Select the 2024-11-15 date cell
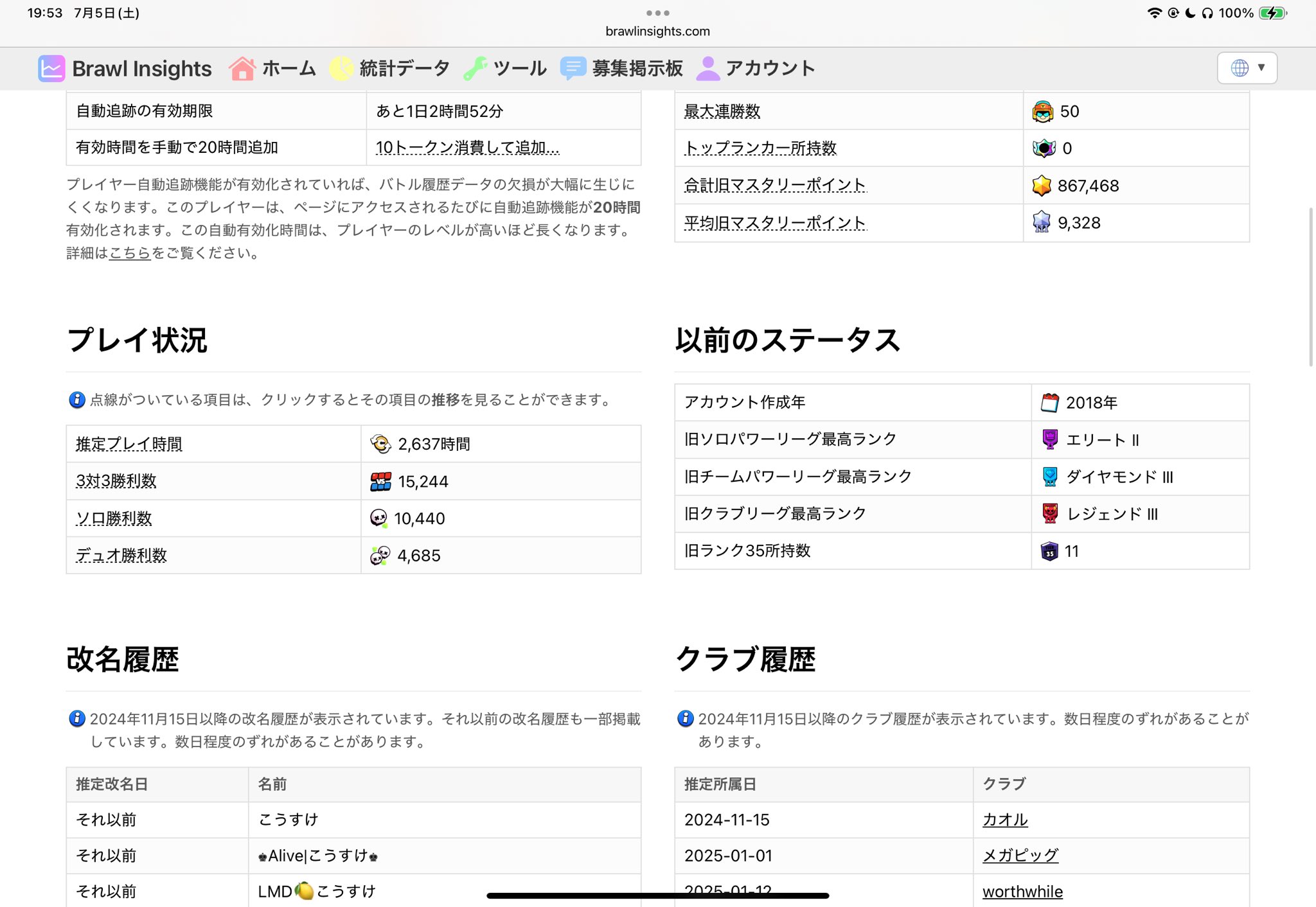Screen dimensions: 1316x907 tap(824, 820)
